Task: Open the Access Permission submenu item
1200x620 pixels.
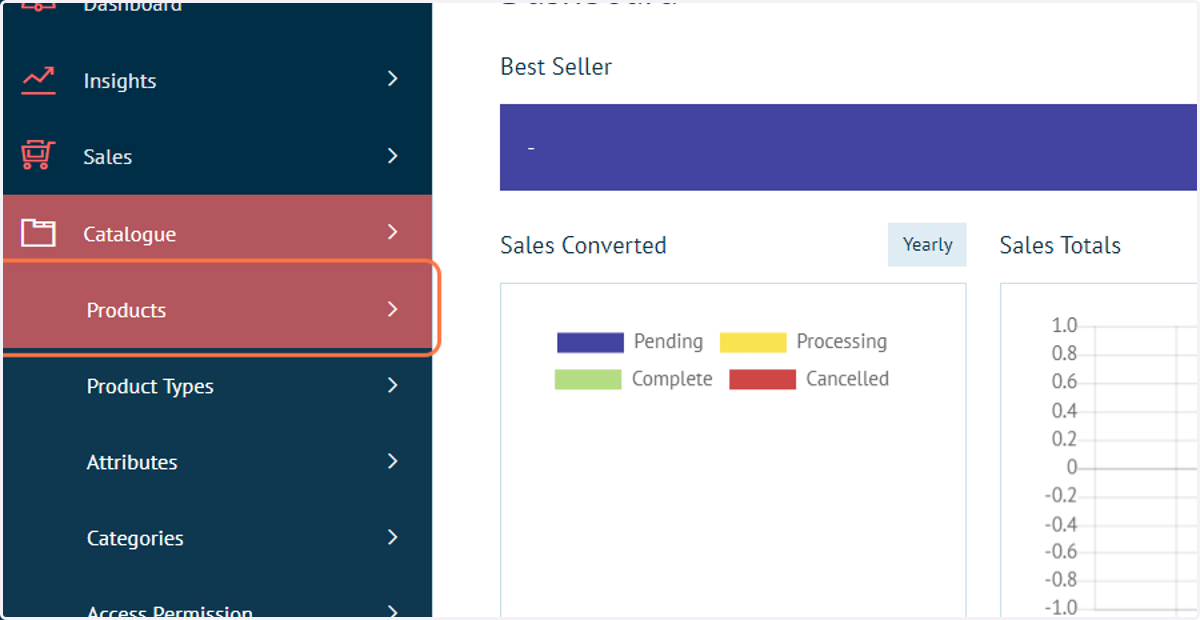Action: [217, 606]
